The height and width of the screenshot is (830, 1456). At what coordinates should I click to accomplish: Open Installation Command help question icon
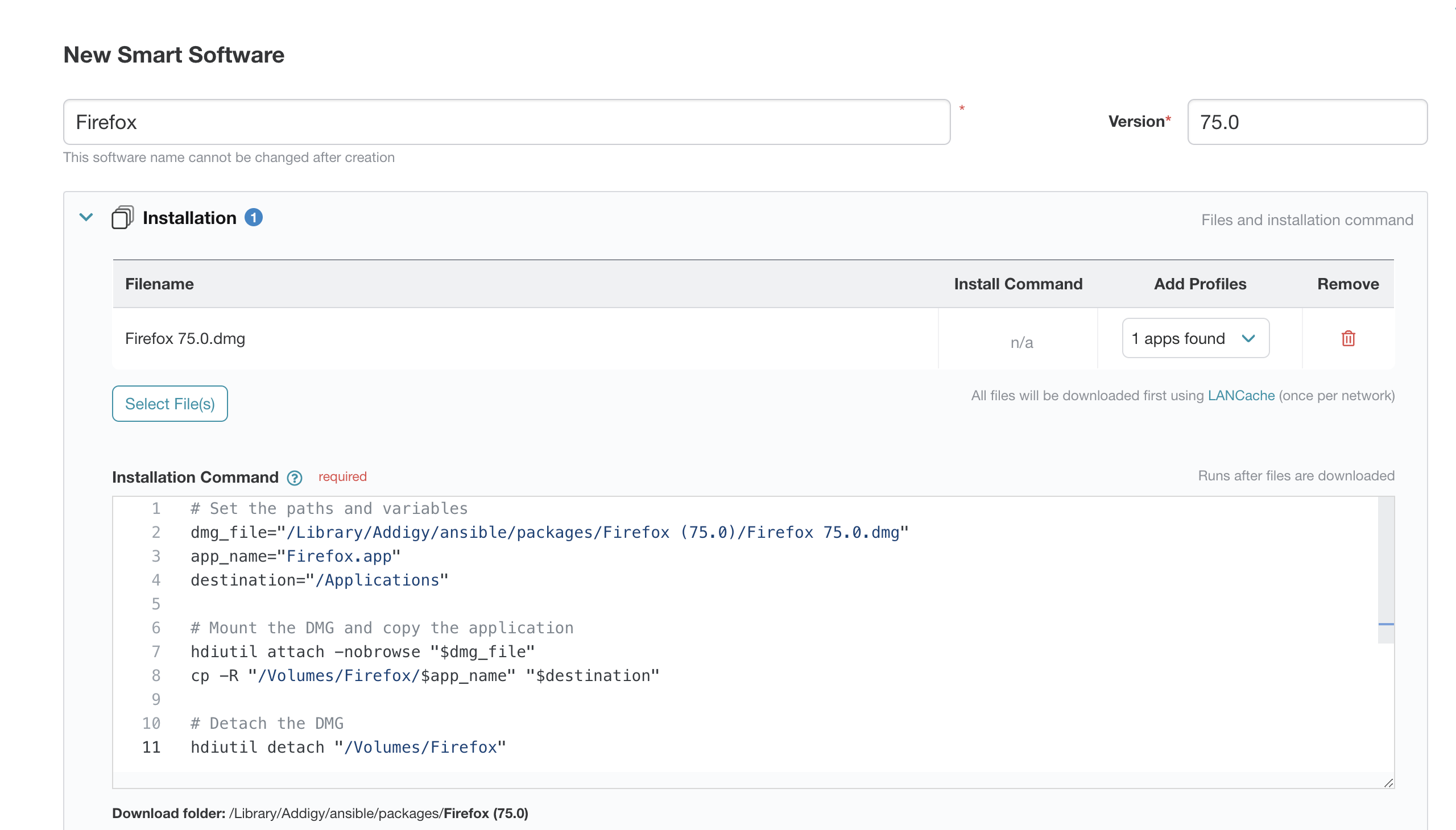point(294,478)
